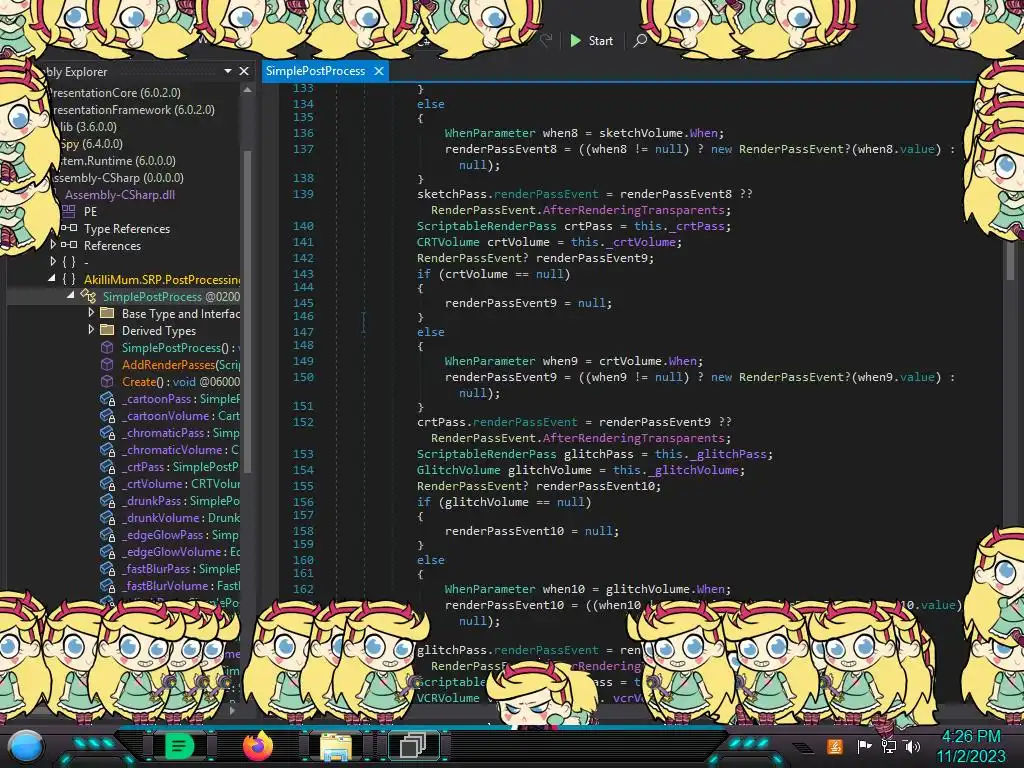This screenshot has width=1024, height=768.
Task: Select the _edgeGlowVolume field row
Action: [170, 551]
